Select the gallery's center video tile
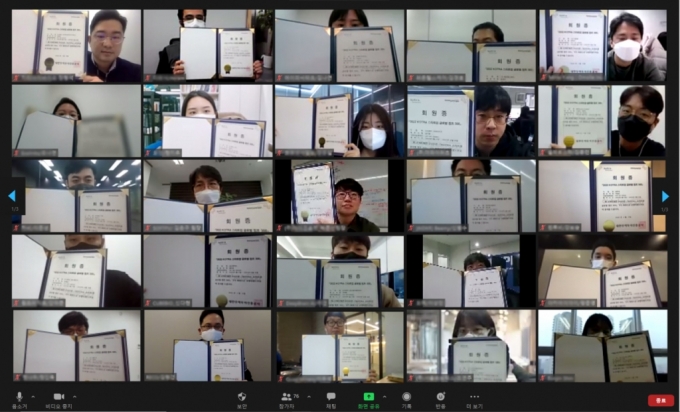 click(340, 196)
